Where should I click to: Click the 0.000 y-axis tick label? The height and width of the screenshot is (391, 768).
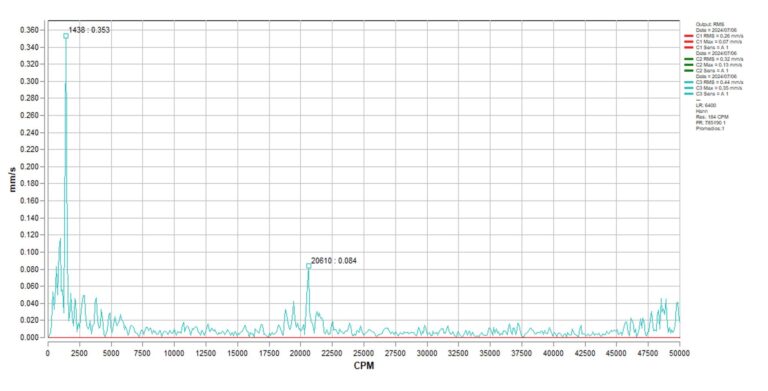pos(29,338)
